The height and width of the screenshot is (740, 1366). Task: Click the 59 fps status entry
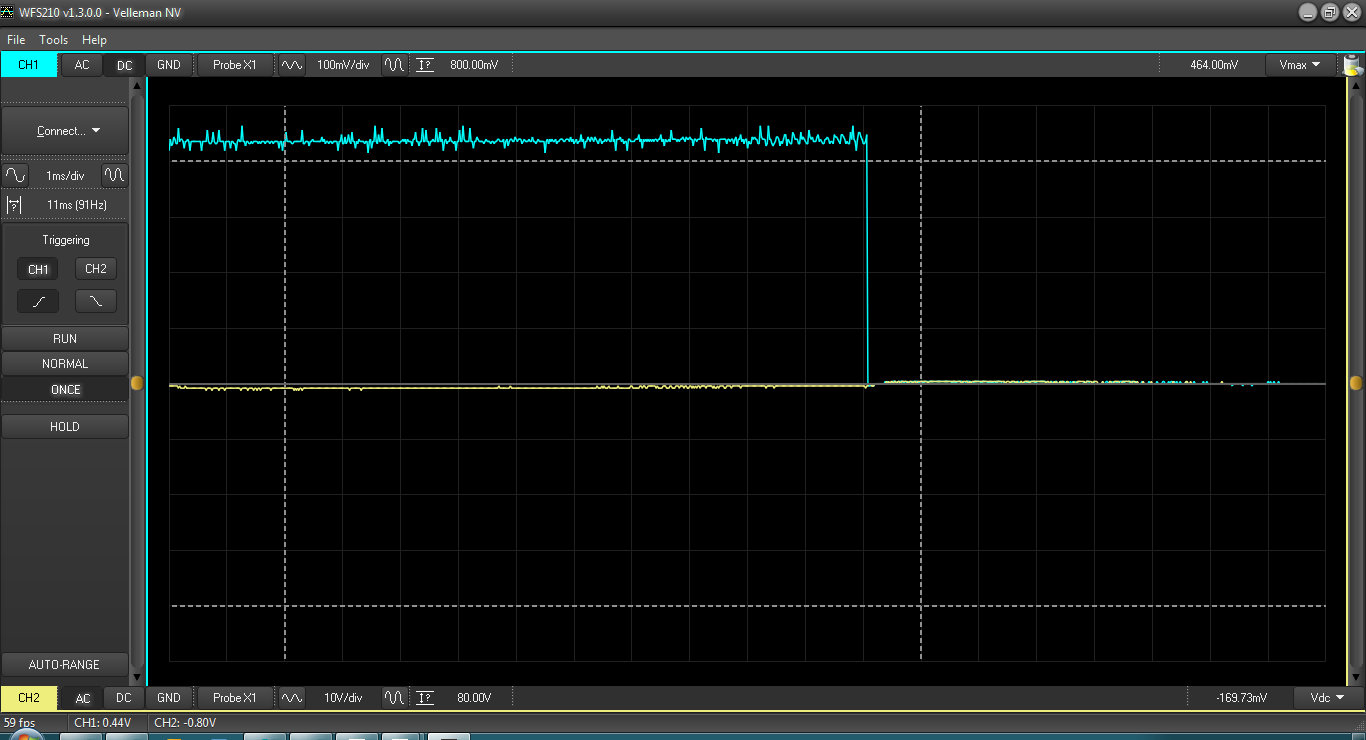[x=19, y=722]
